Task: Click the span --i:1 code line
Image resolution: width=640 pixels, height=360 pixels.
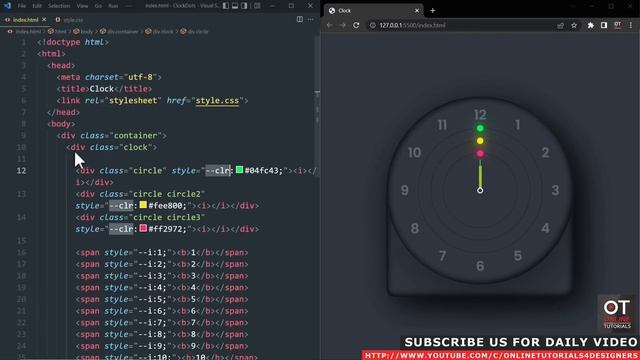Action: click(x=162, y=253)
